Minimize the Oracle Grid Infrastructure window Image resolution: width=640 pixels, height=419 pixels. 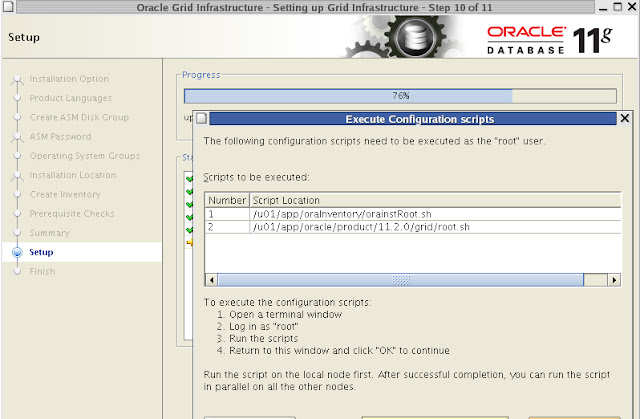point(604,7)
